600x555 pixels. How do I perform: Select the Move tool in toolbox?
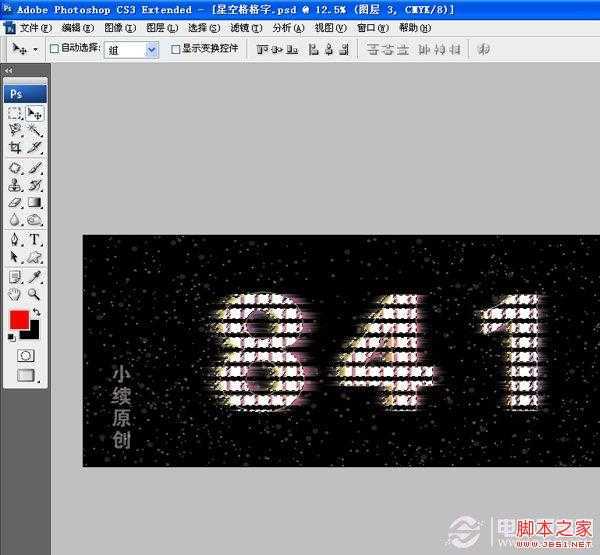pos(35,113)
